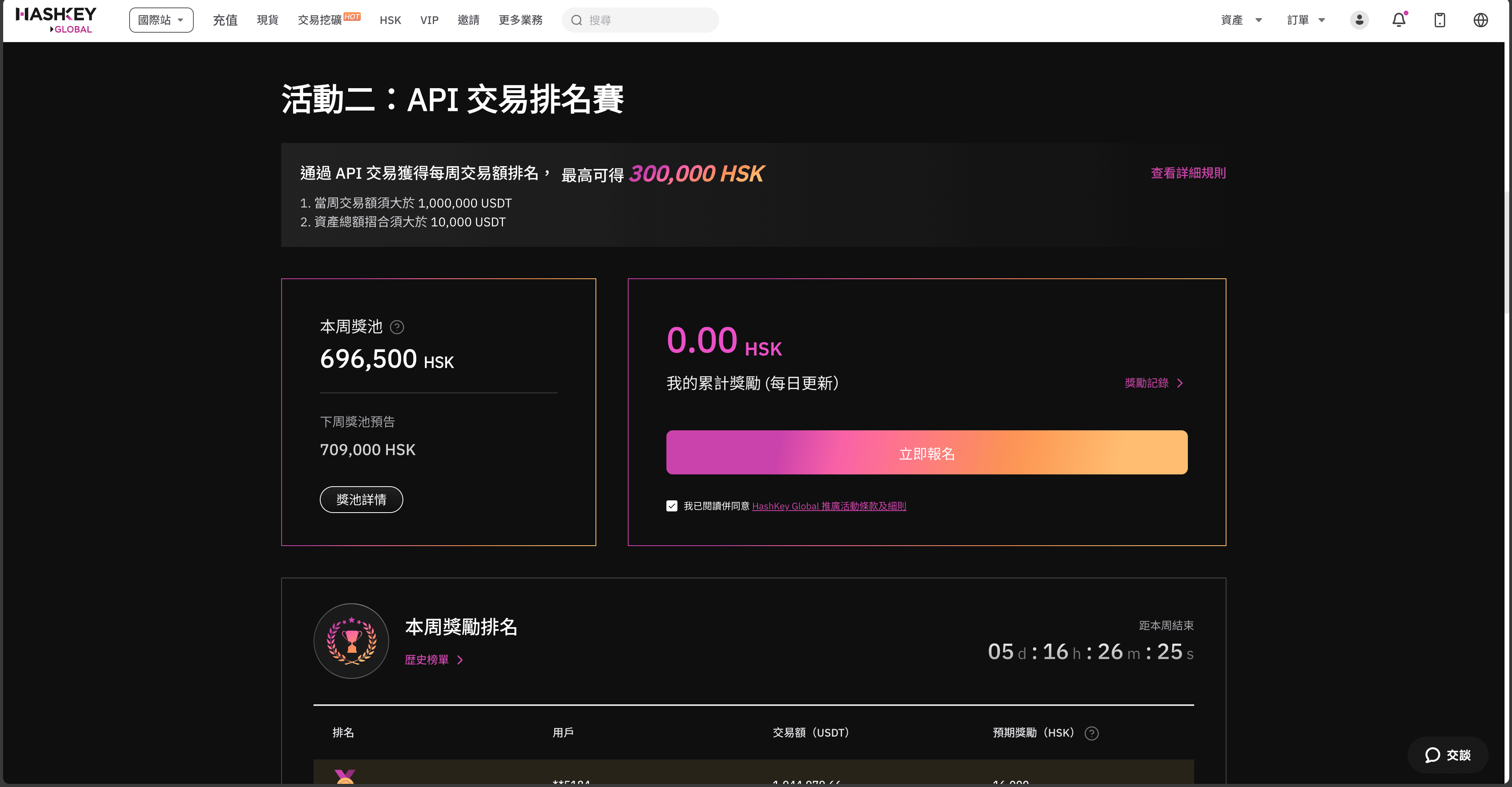Click the trophy badge icon
The height and width of the screenshot is (787, 1512).
(x=351, y=641)
